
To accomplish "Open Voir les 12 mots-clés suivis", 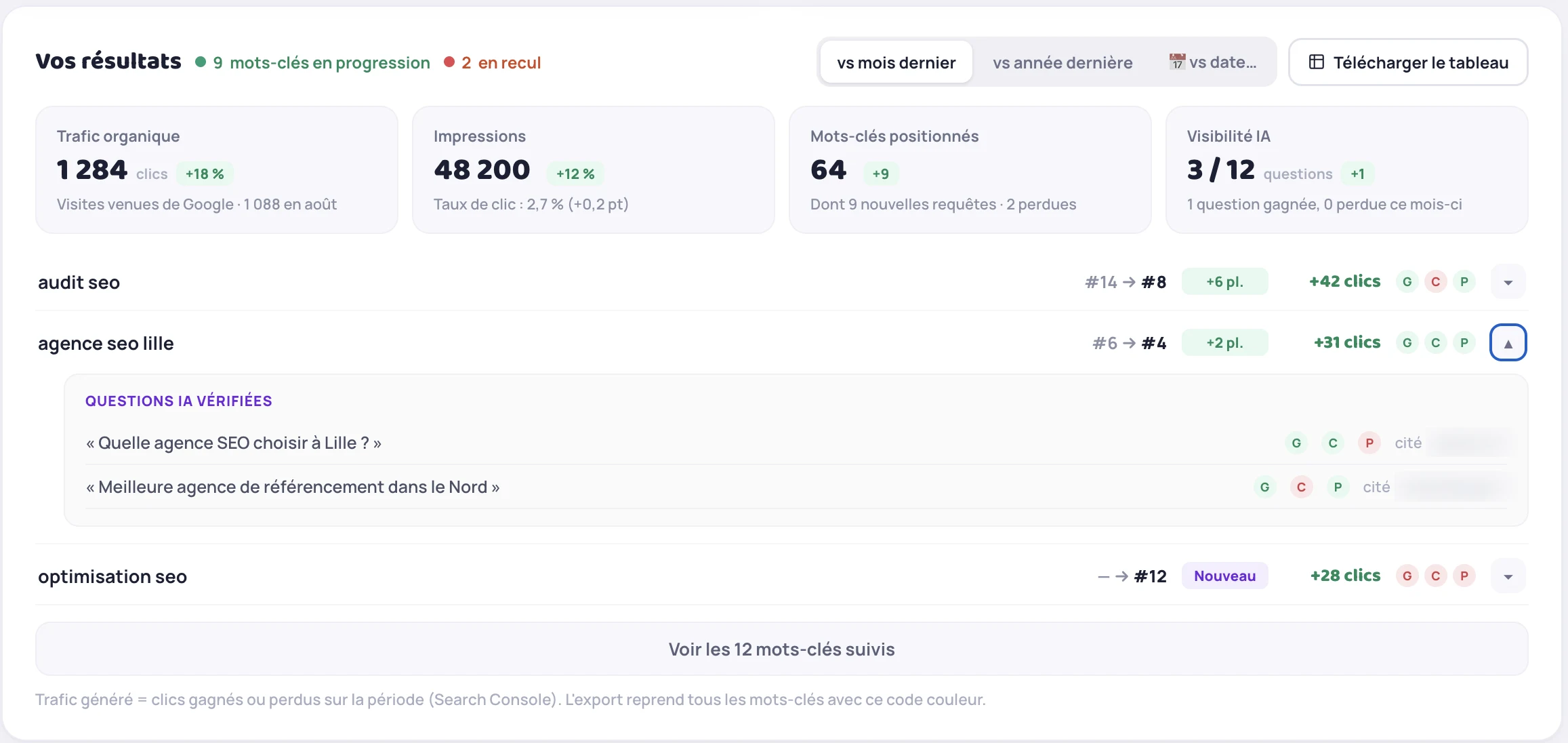I will point(782,649).
